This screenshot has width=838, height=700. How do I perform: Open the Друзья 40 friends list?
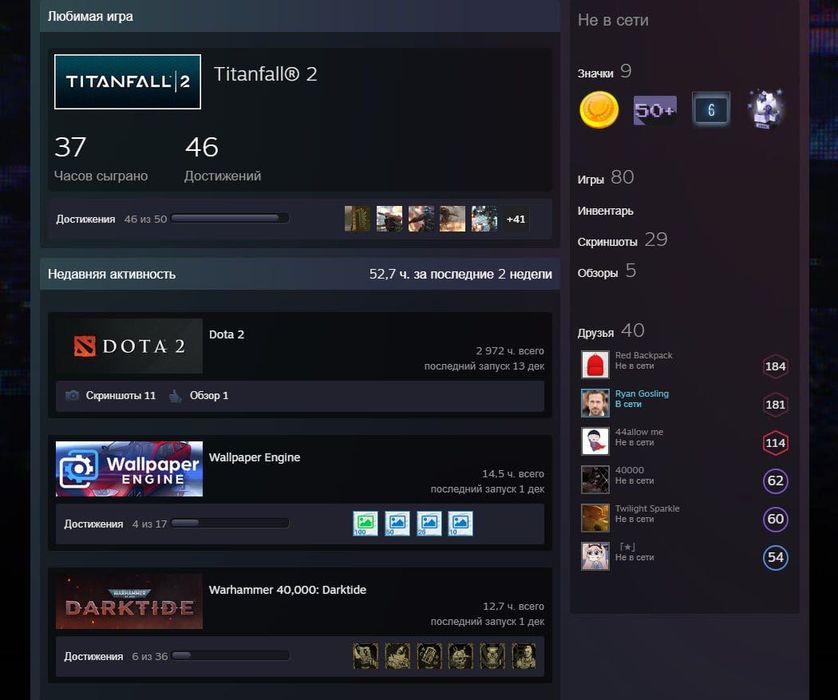coord(611,331)
